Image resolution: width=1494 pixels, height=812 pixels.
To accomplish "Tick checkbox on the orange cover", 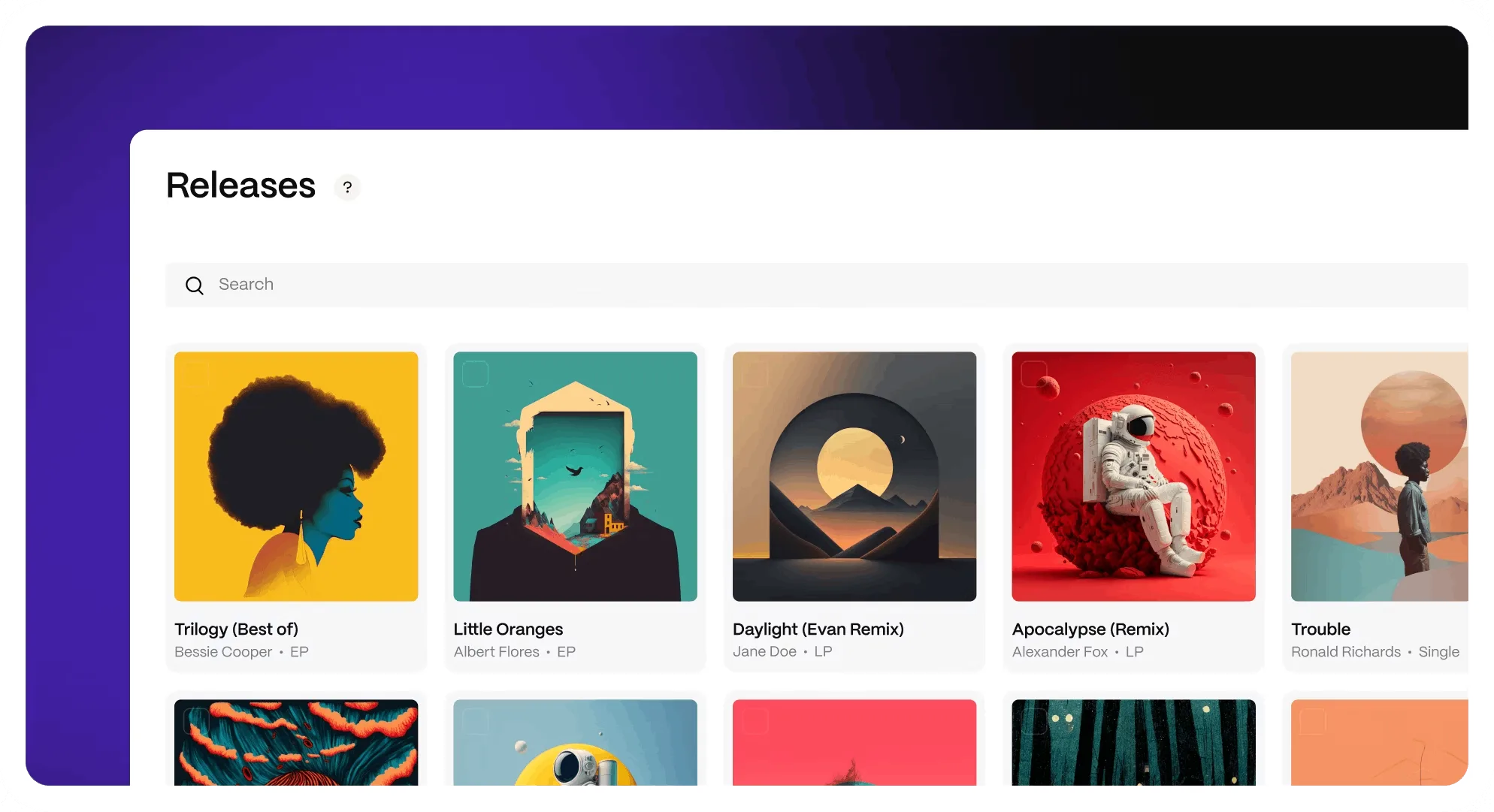I will click(x=1313, y=722).
